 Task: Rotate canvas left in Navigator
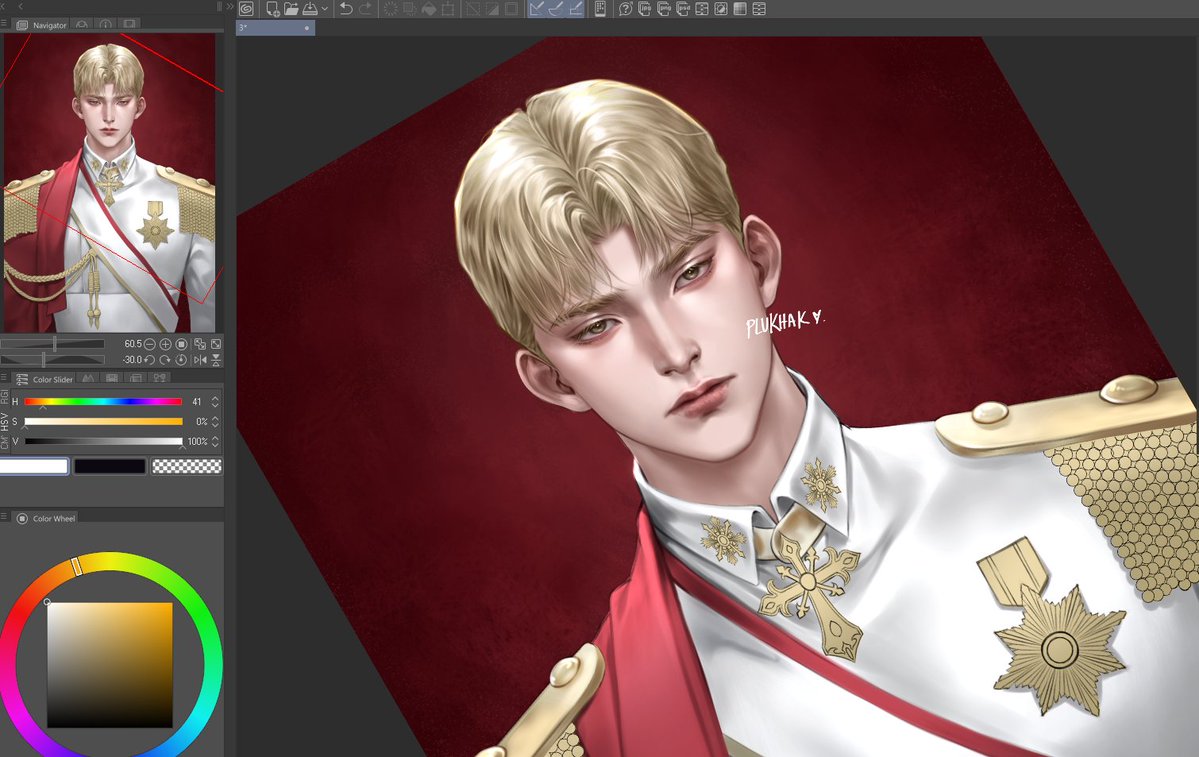coord(150,359)
